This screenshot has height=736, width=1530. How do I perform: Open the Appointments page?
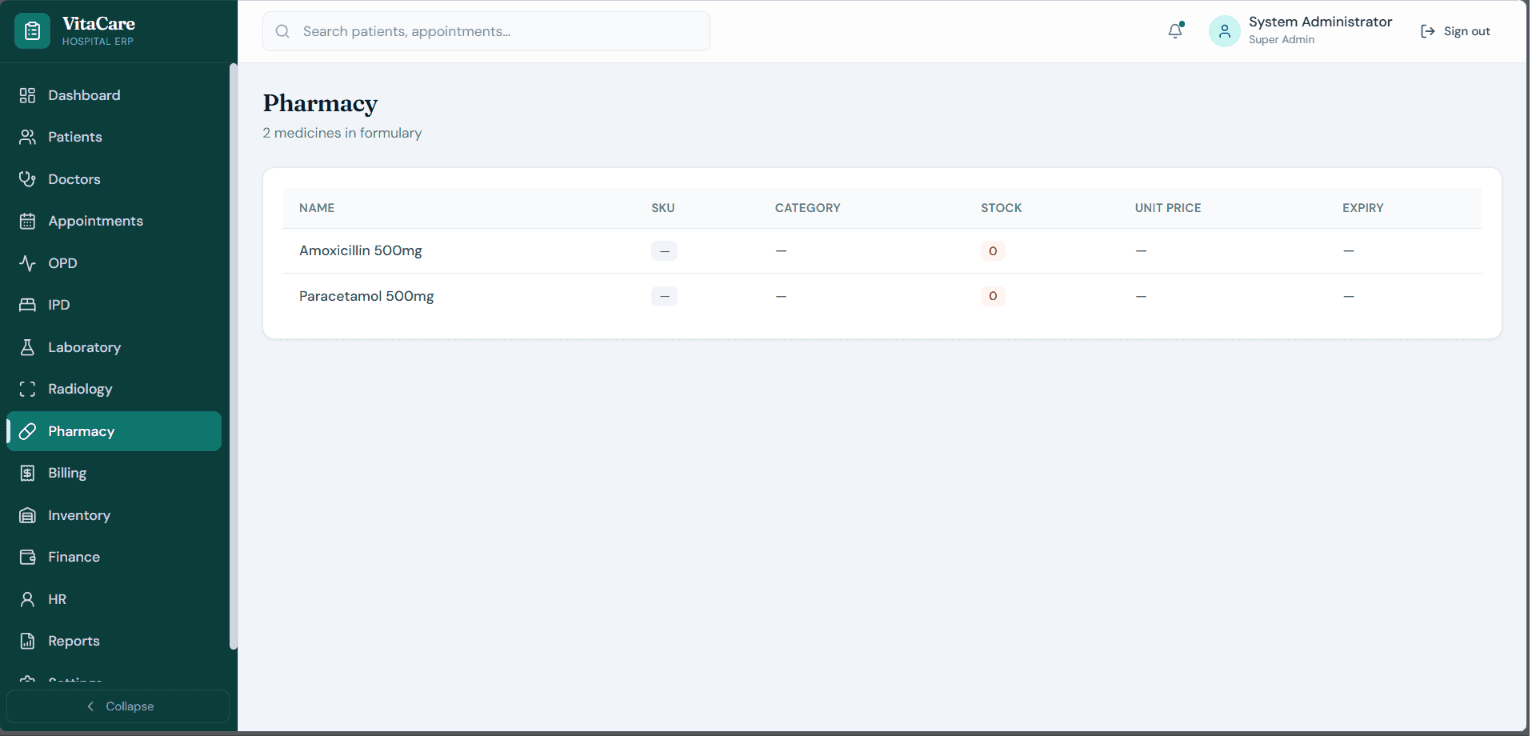coord(114,221)
